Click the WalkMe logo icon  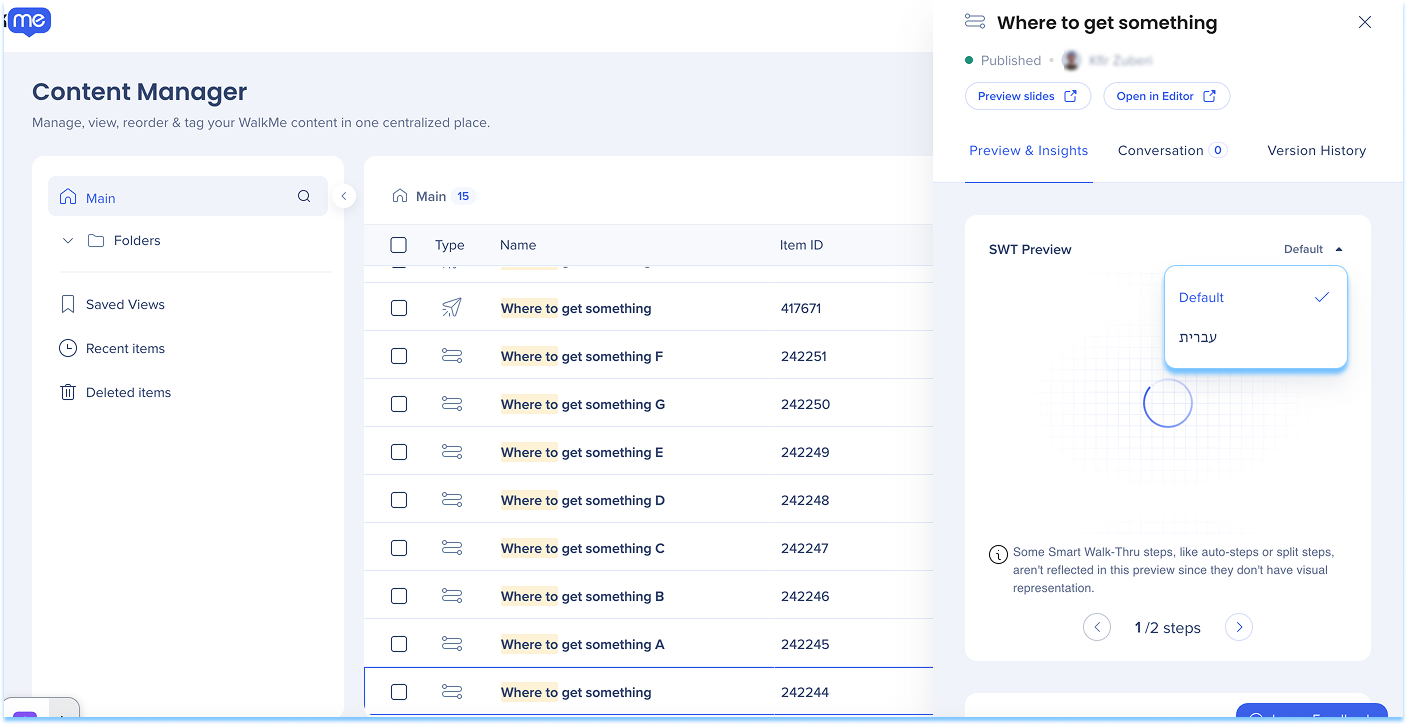[29, 21]
